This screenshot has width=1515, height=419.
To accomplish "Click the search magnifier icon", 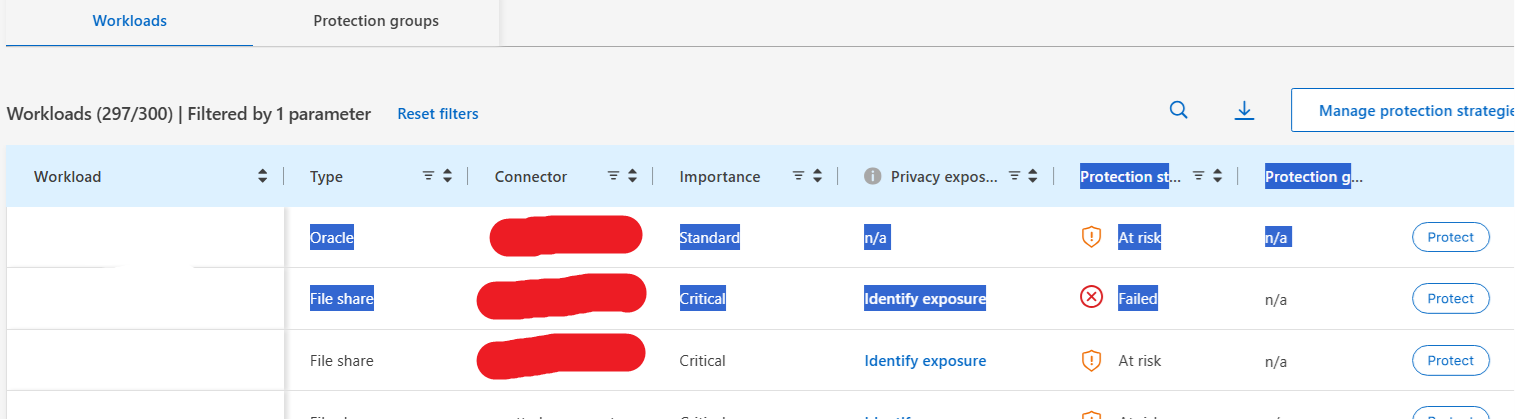I will point(1179,110).
